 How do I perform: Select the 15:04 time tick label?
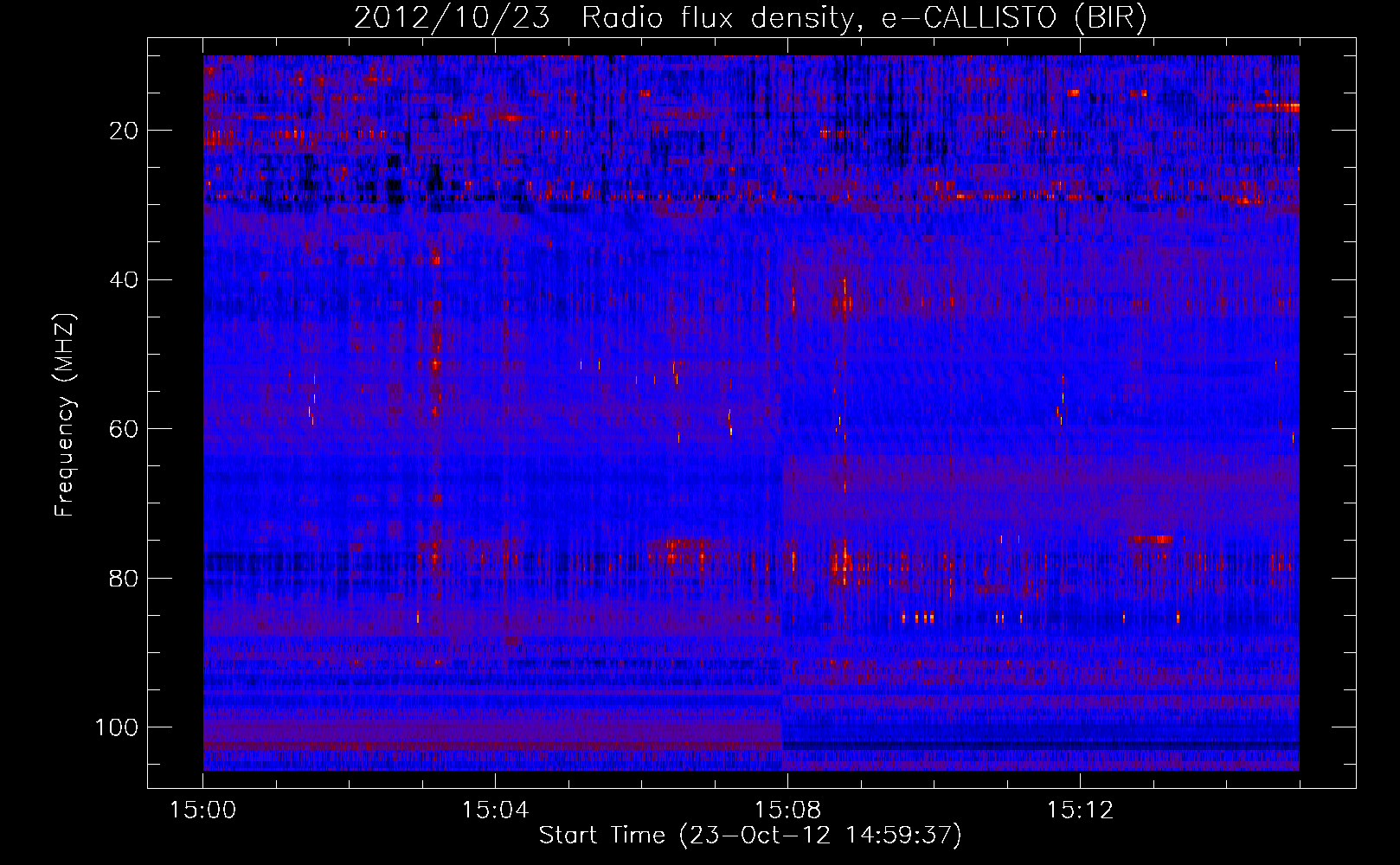(x=495, y=811)
